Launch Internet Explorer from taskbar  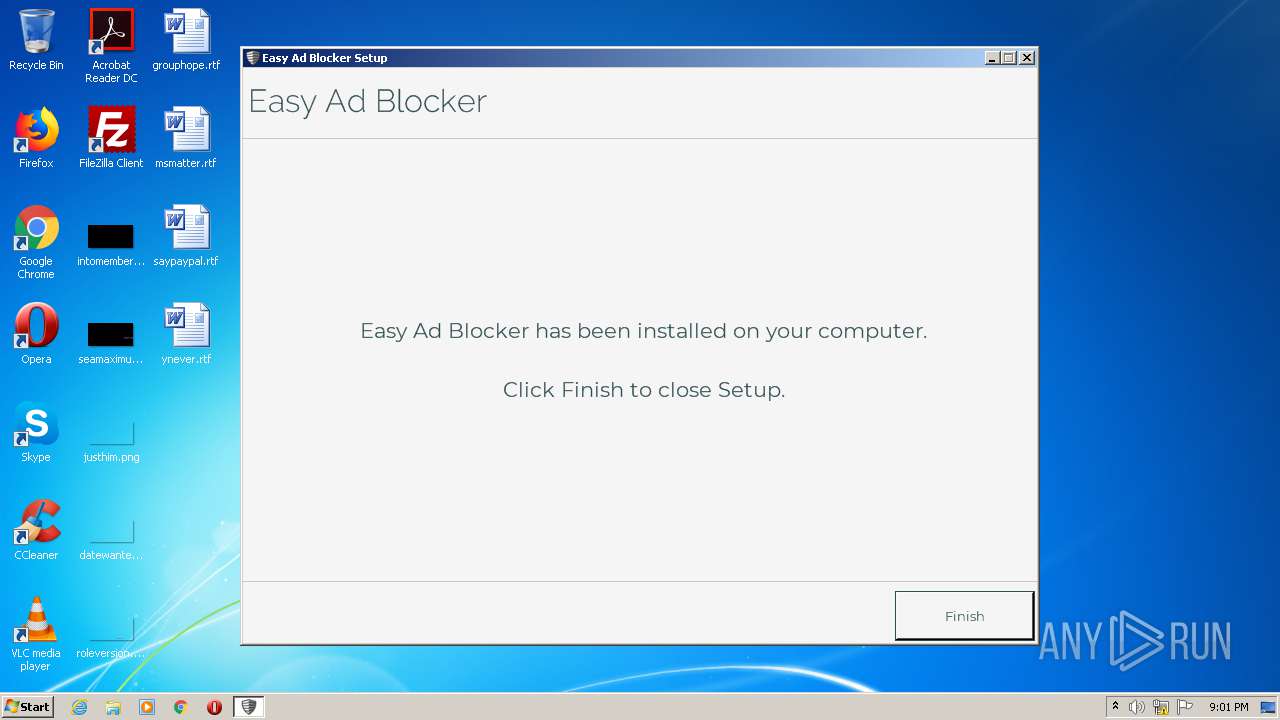point(79,707)
